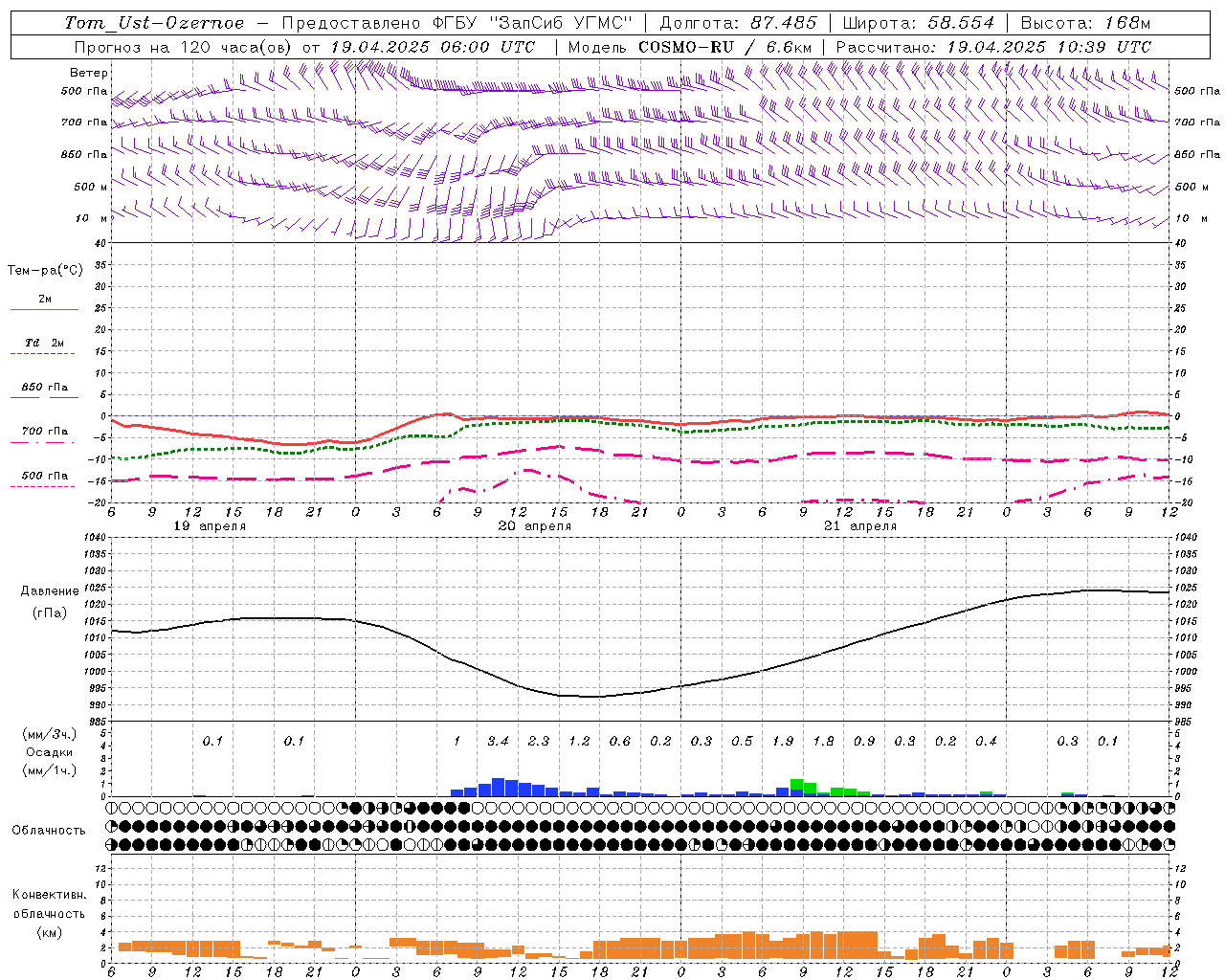The width and height of the screenshot is (1225, 980).
Task: Click the '(мм/1ч.)' precipitation unit label
Action: pyautogui.click(x=49, y=770)
